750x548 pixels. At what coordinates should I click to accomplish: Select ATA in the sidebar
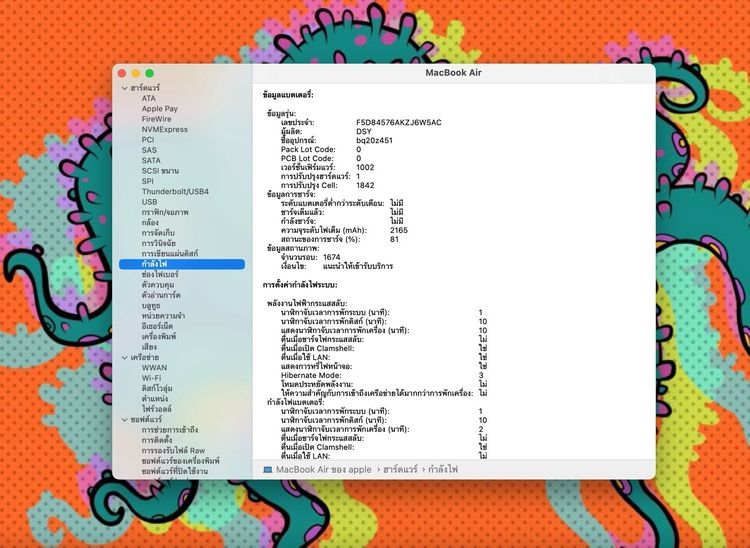pyautogui.click(x=149, y=98)
